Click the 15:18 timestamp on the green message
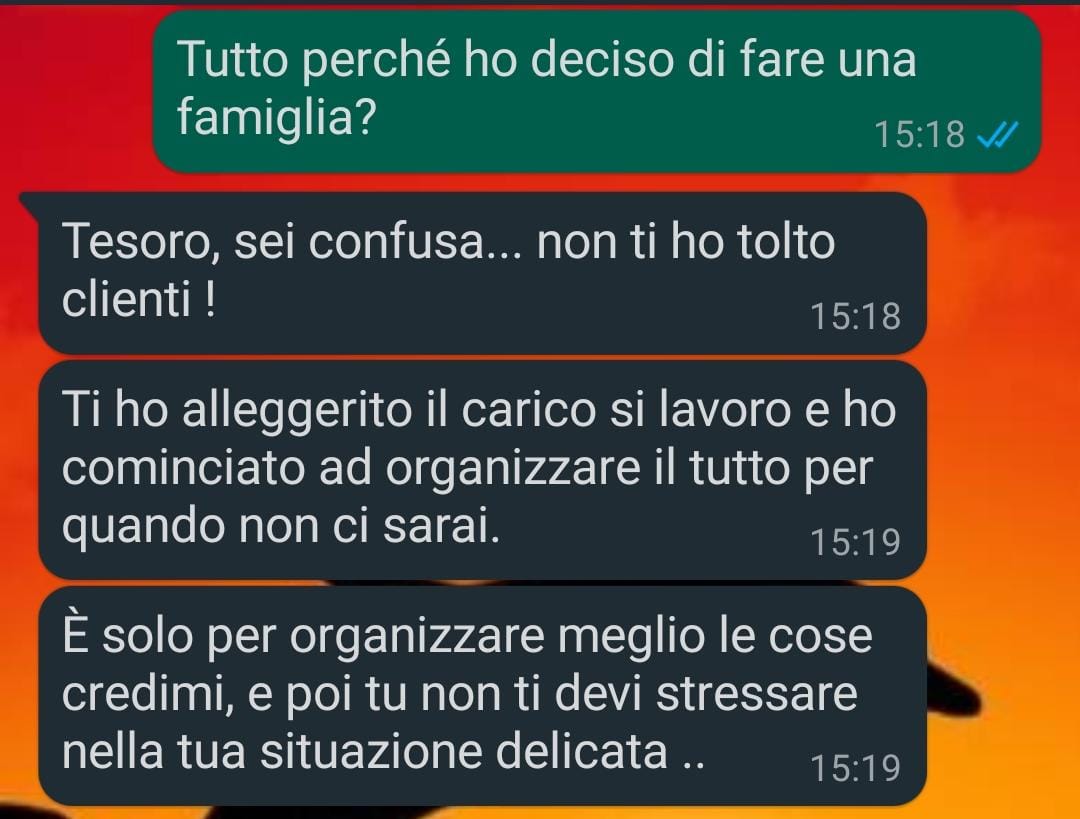Viewport: 1080px width, 819px height. click(x=920, y=134)
